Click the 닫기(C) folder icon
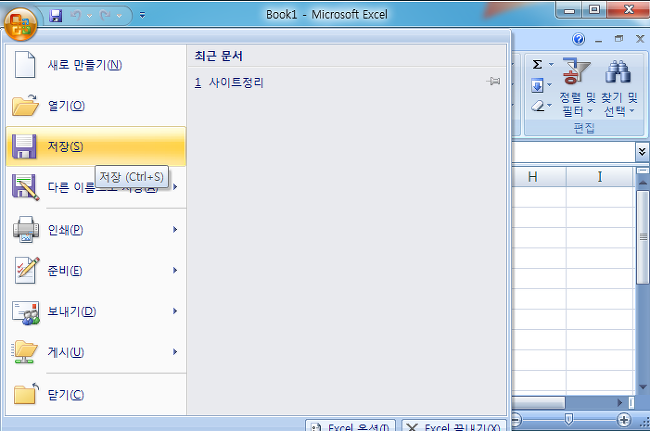Image resolution: width=650 pixels, height=431 pixels. coord(26,394)
